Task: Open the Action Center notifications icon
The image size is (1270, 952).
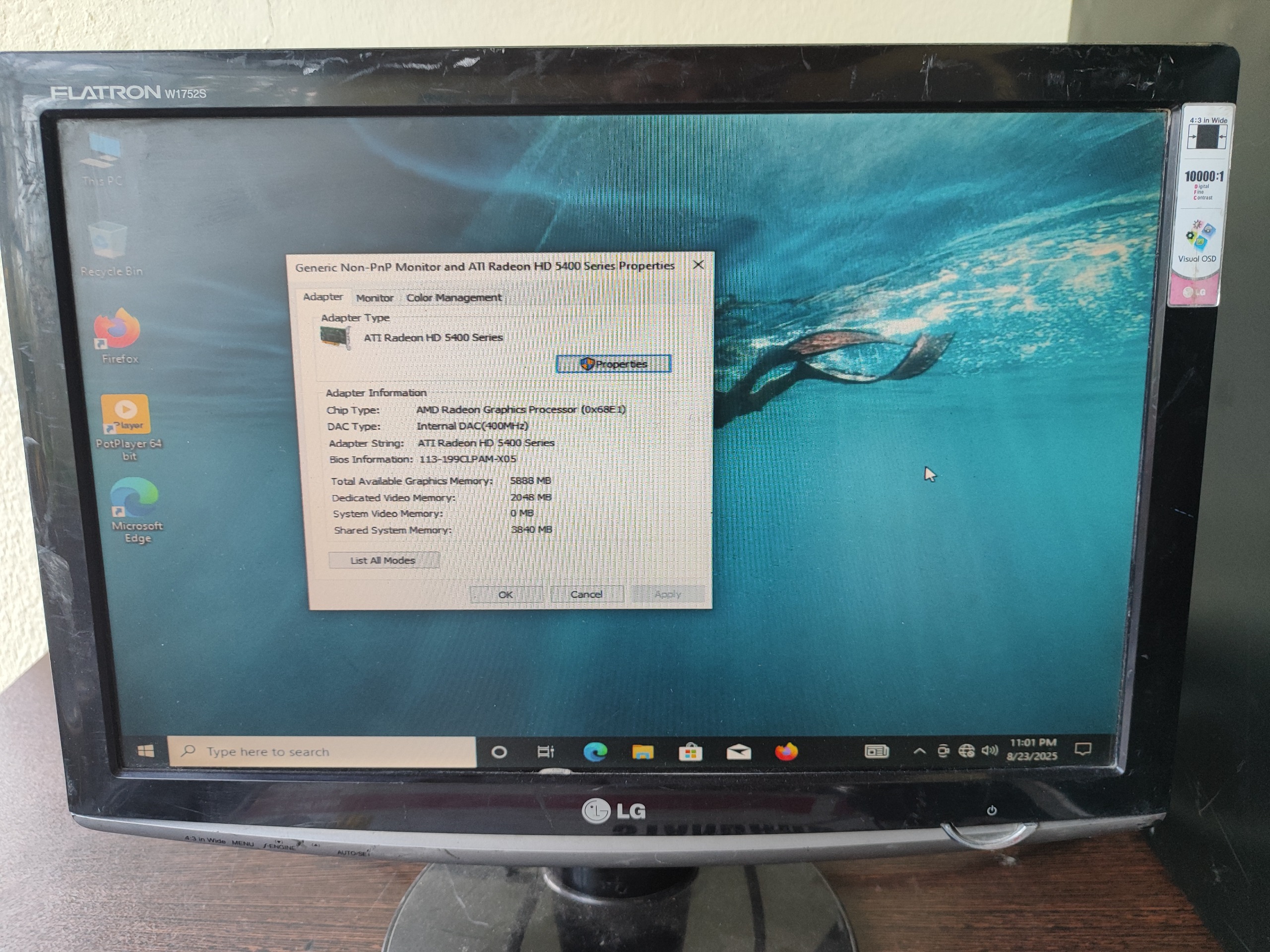Action: 1082,749
